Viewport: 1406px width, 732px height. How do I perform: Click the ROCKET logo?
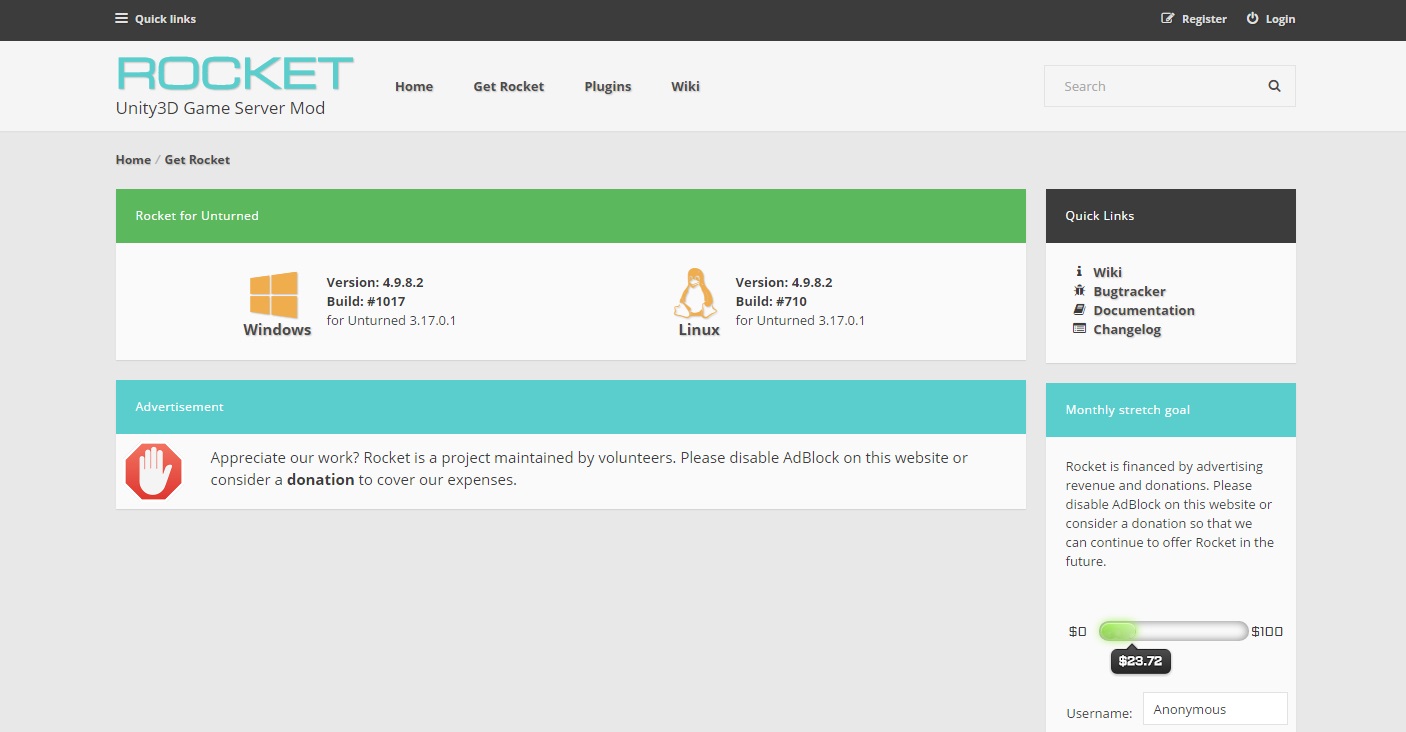[235, 73]
